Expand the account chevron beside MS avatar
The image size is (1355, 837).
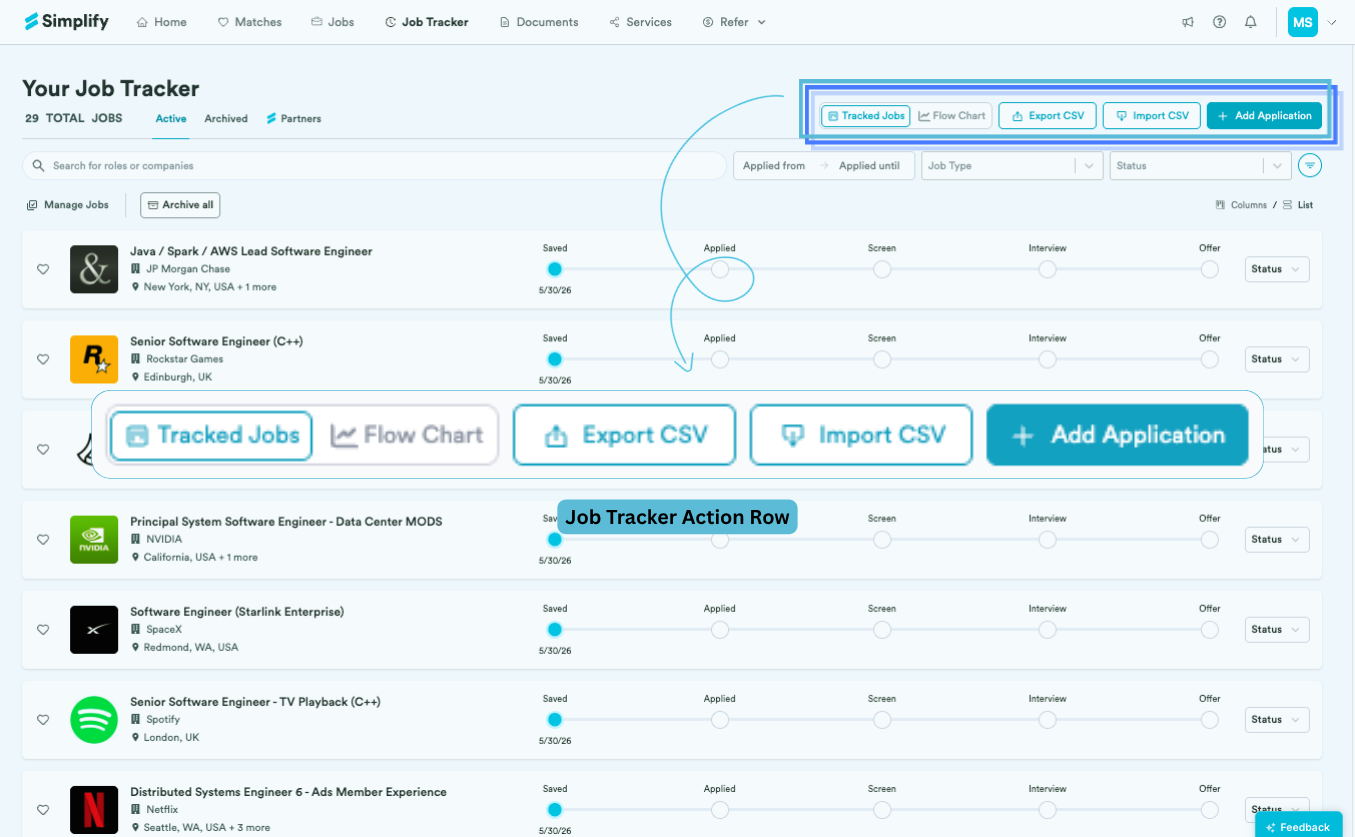click(x=1331, y=22)
